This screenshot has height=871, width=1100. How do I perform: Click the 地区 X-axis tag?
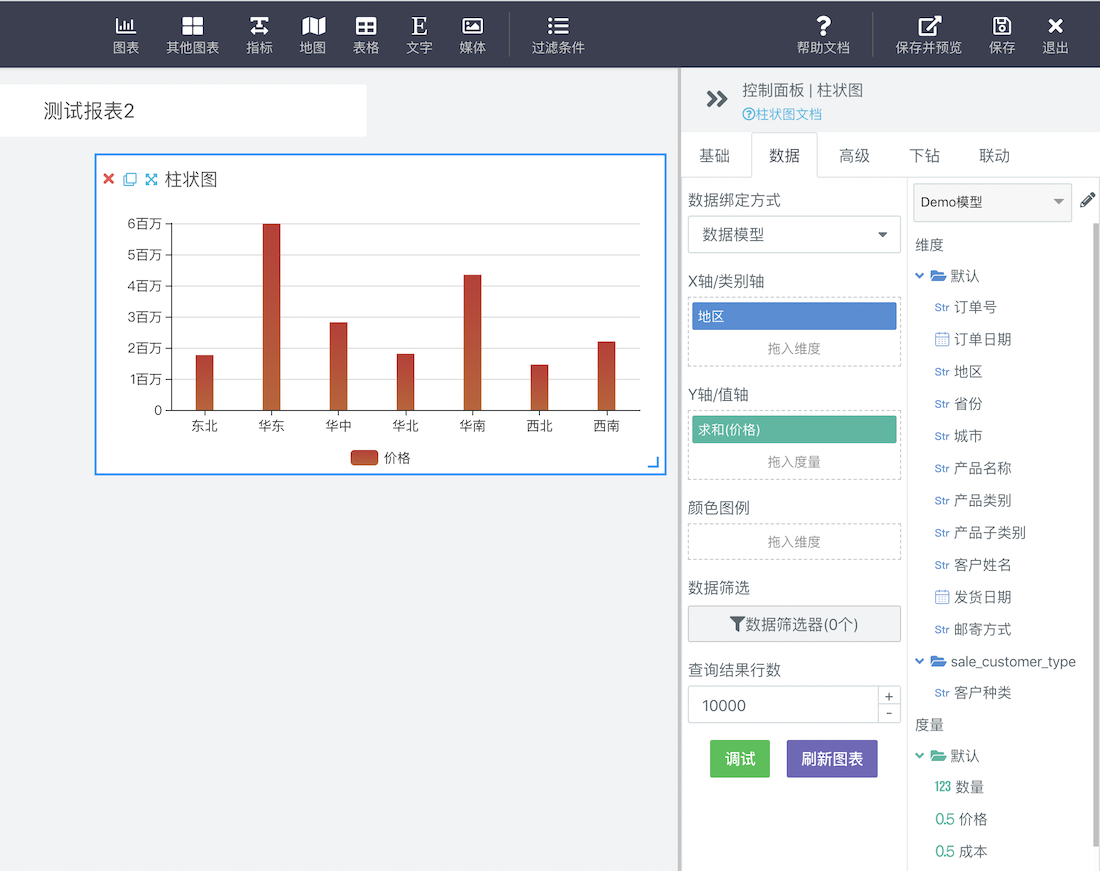794,316
